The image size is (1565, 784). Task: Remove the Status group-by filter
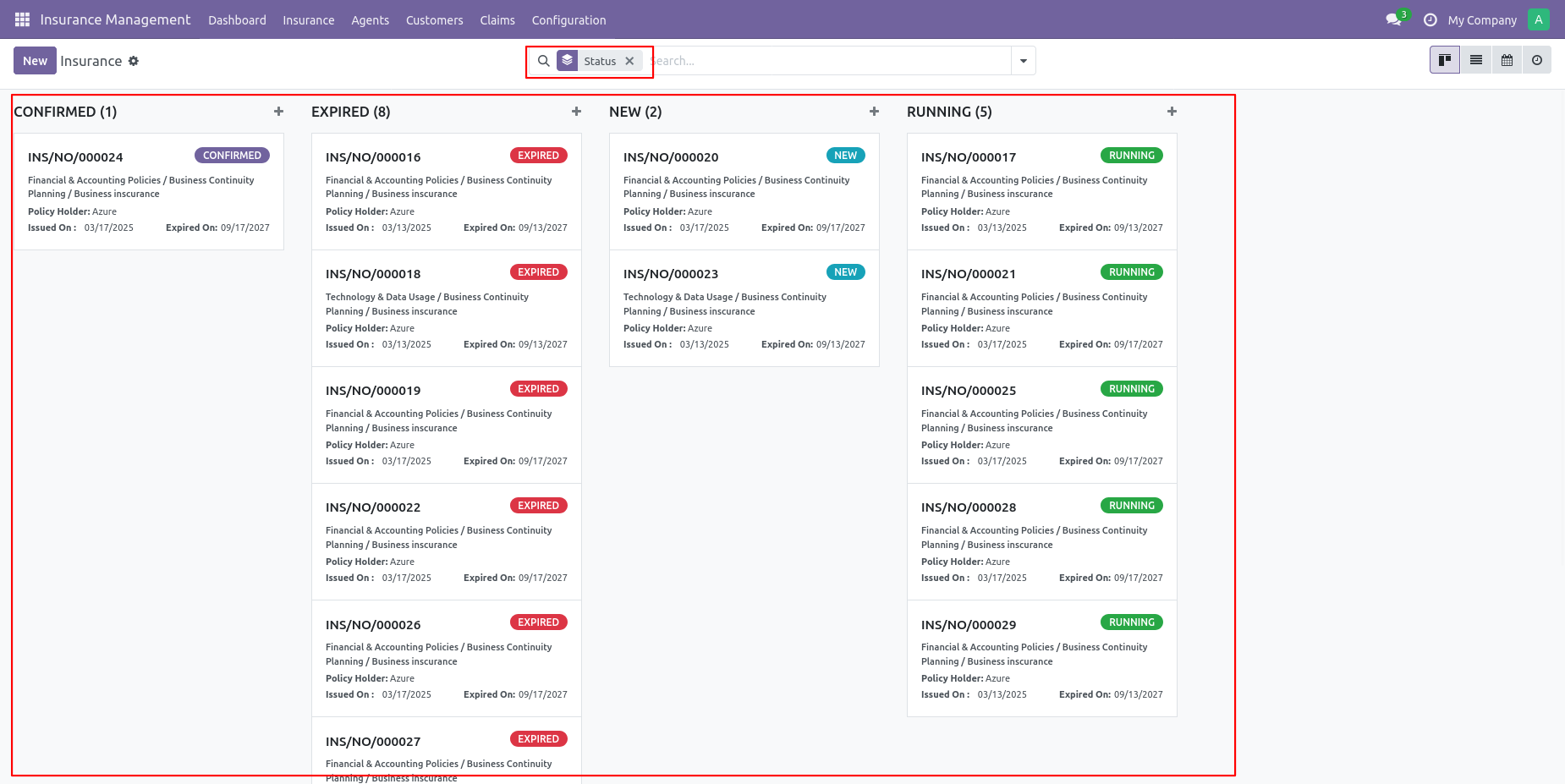(629, 61)
